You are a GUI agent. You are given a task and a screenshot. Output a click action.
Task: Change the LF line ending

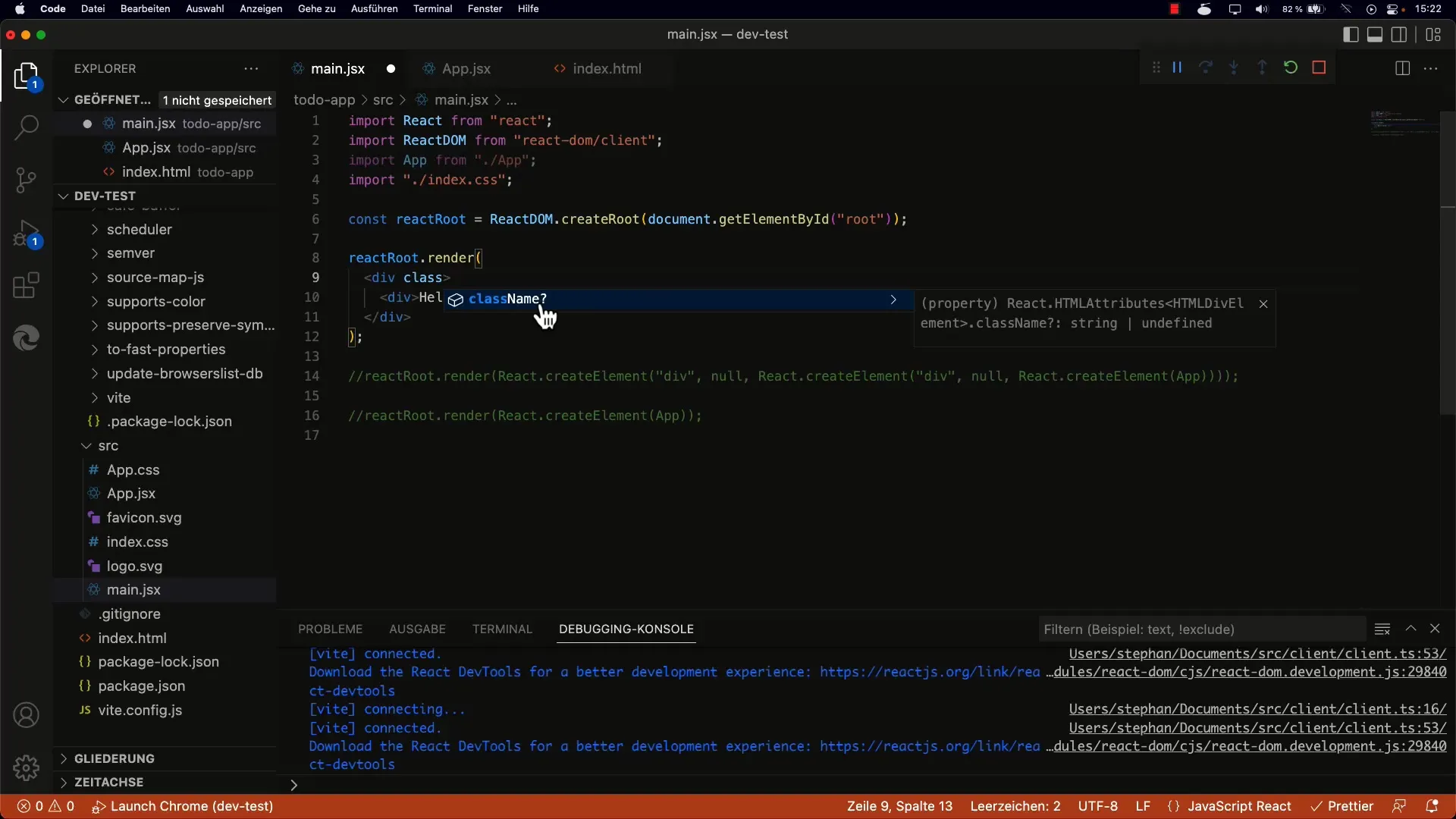1143,806
